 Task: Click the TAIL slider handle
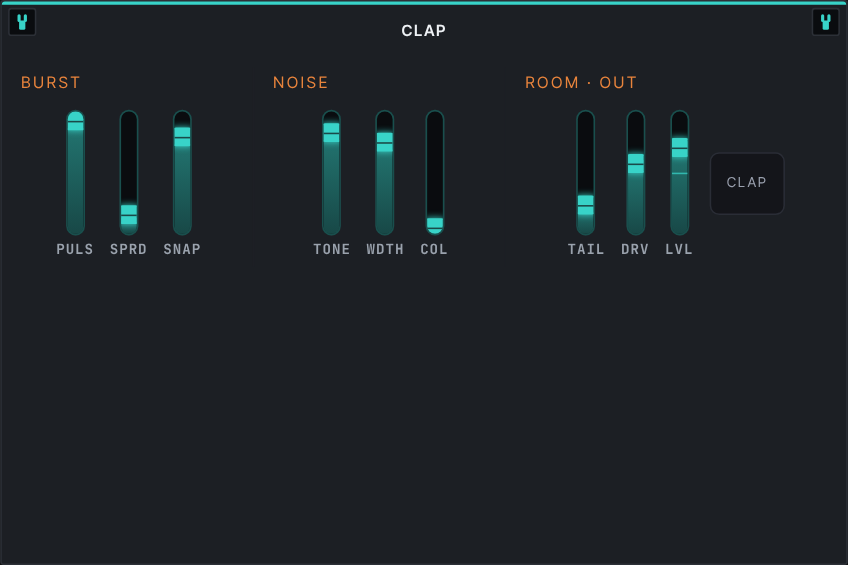[x=586, y=205]
